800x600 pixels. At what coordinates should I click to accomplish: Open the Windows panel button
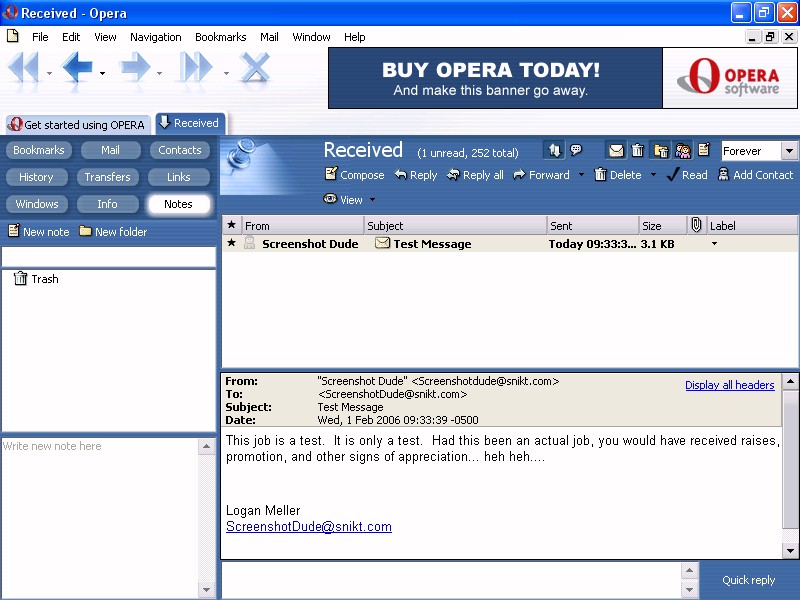[x=37, y=204]
